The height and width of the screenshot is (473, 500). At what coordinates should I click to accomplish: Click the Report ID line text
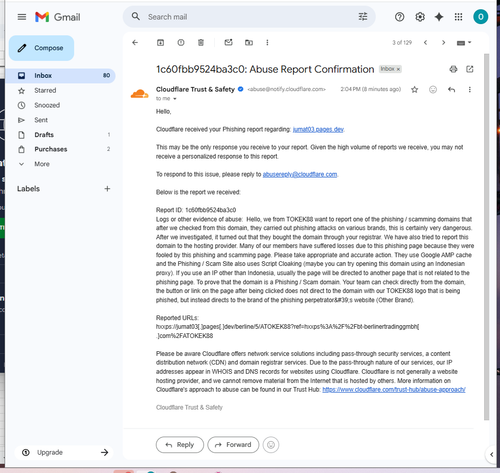[196, 210]
